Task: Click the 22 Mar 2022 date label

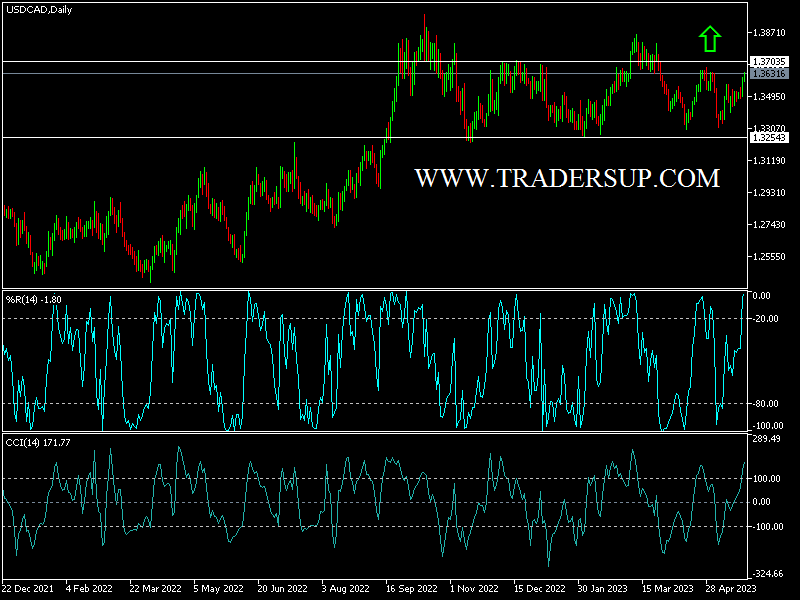Action: 155,588
